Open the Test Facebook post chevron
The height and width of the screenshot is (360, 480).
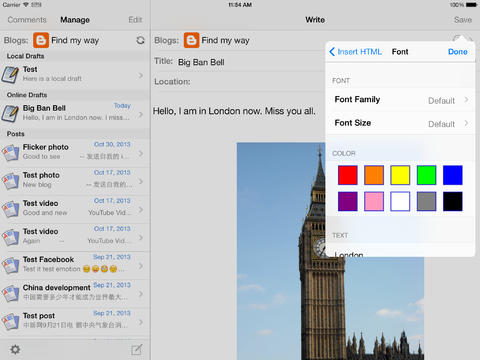point(141,266)
